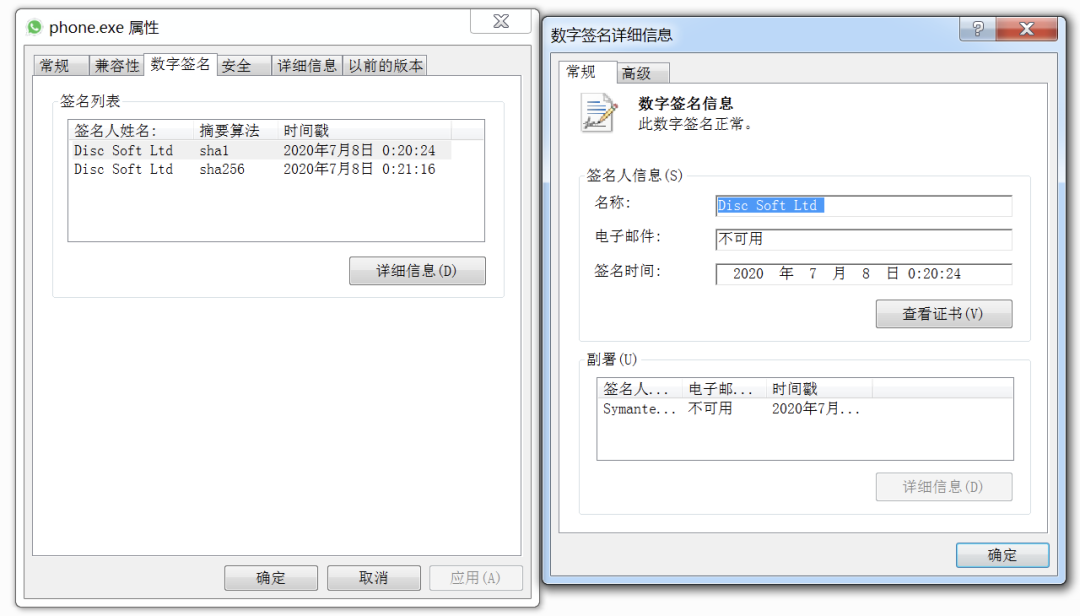Select the 常规 tab in signature details dialog
Screen dimensions: 1080x616
588,72
